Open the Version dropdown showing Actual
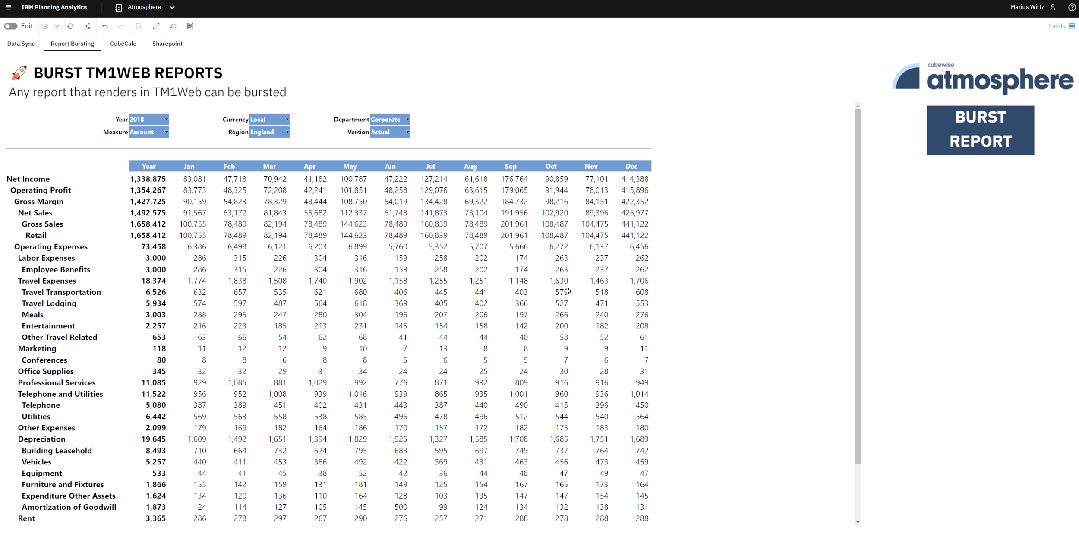The image size is (1079, 540). [x=390, y=132]
